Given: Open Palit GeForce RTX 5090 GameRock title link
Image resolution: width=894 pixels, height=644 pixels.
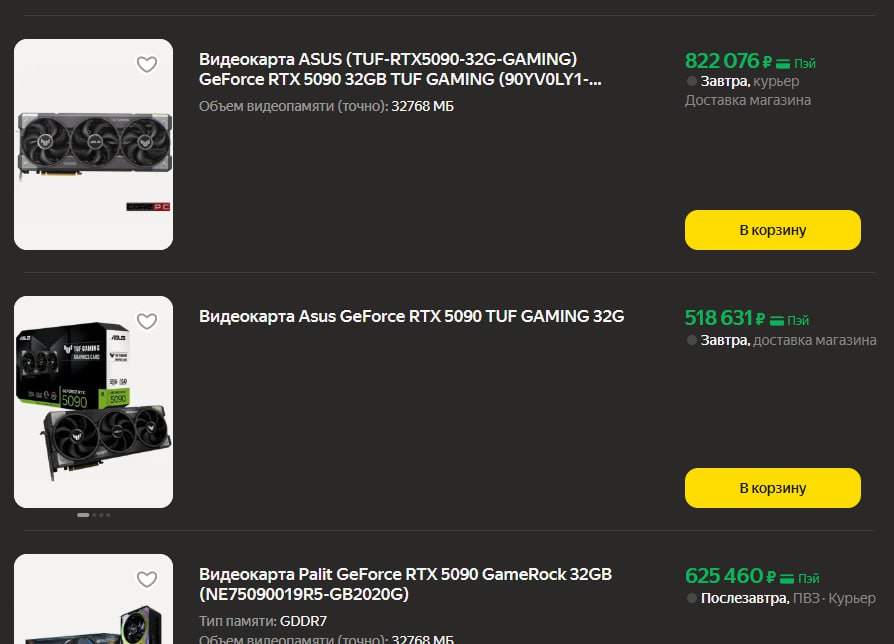Looking at the screenshot, I should 405,584.
